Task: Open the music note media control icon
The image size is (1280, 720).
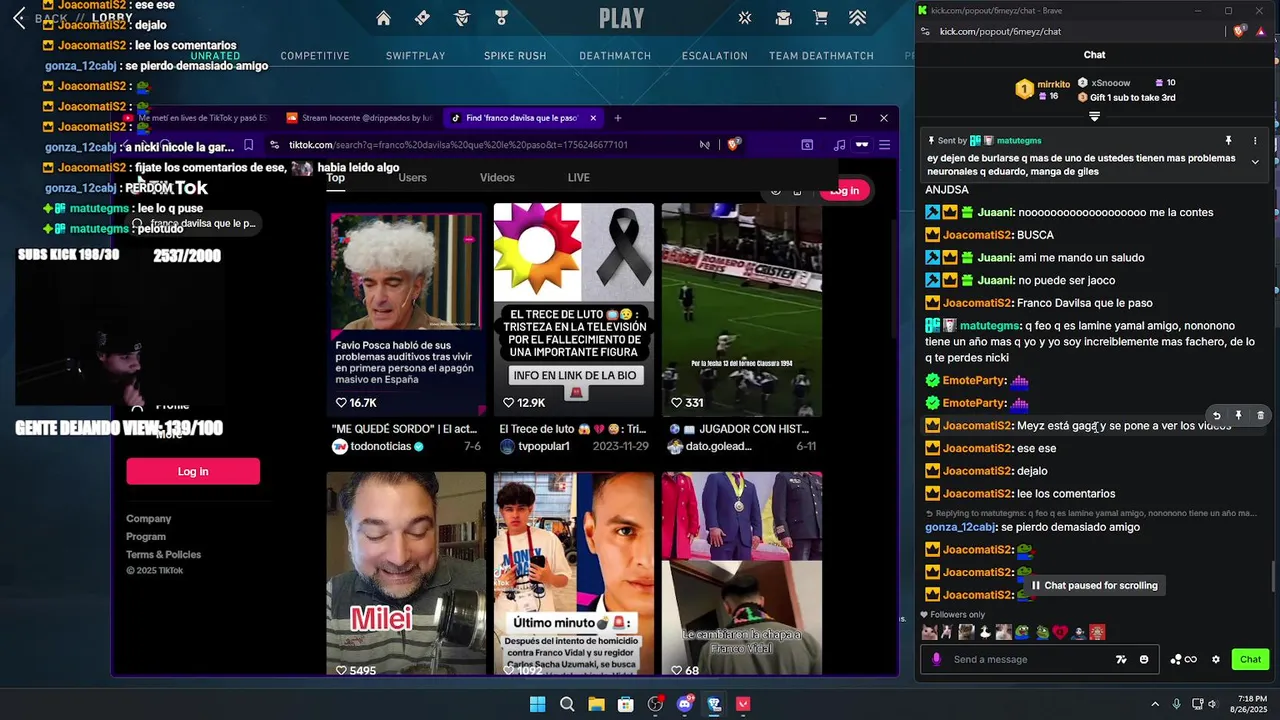Action: click(x=838, y=145)
